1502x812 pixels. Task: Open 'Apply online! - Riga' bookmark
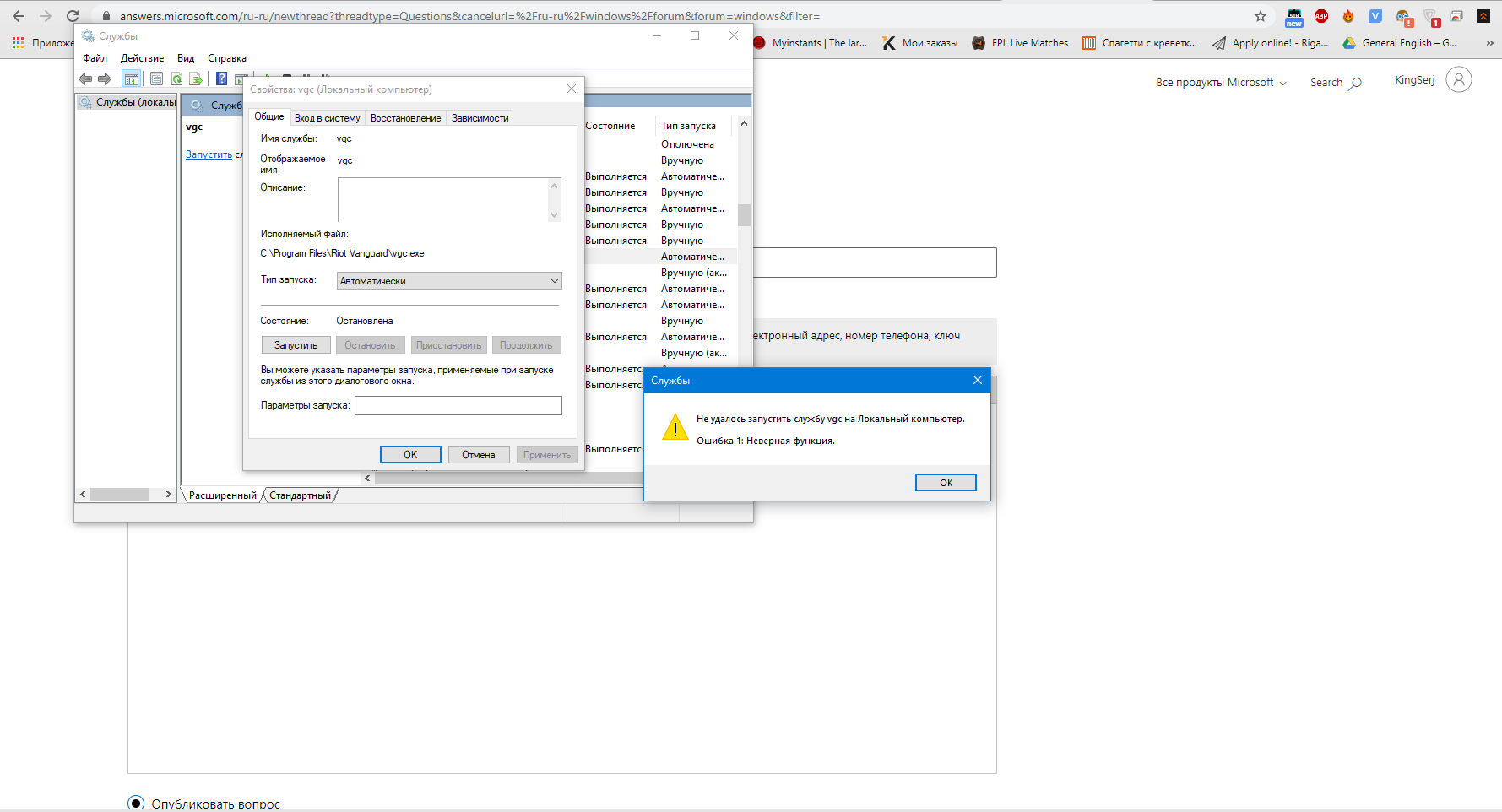click(1271, 43)
